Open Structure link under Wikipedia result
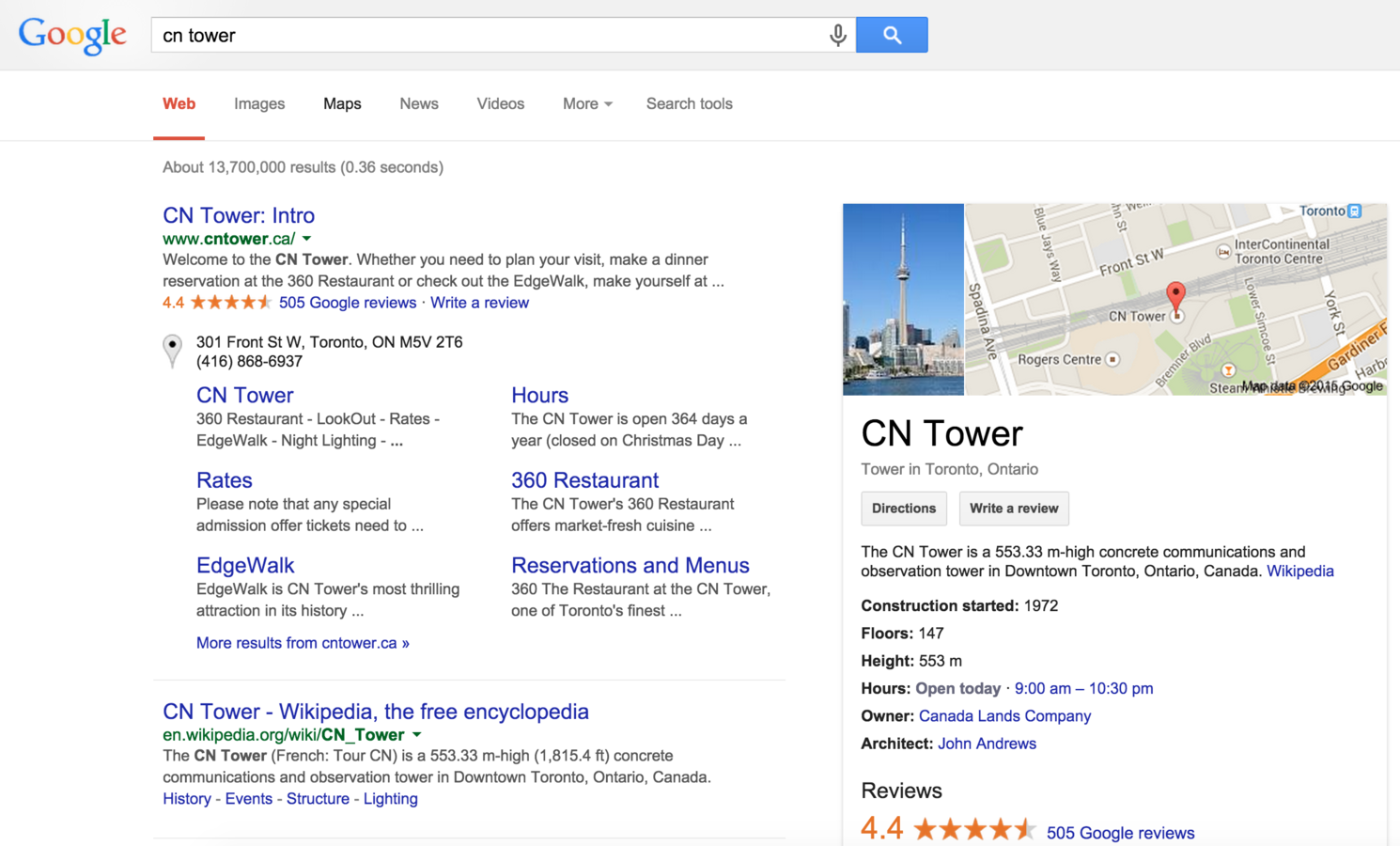 click(x=318, y=799)
